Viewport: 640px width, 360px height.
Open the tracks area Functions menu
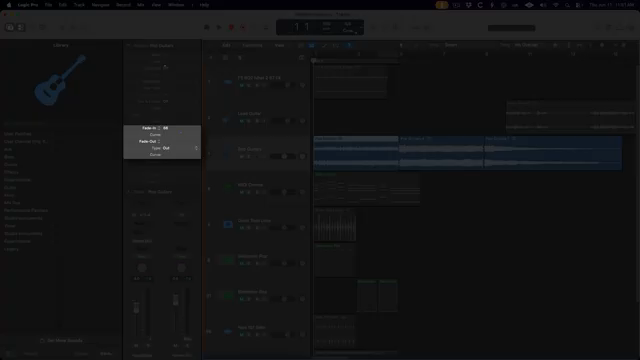[x=252, y=45]
